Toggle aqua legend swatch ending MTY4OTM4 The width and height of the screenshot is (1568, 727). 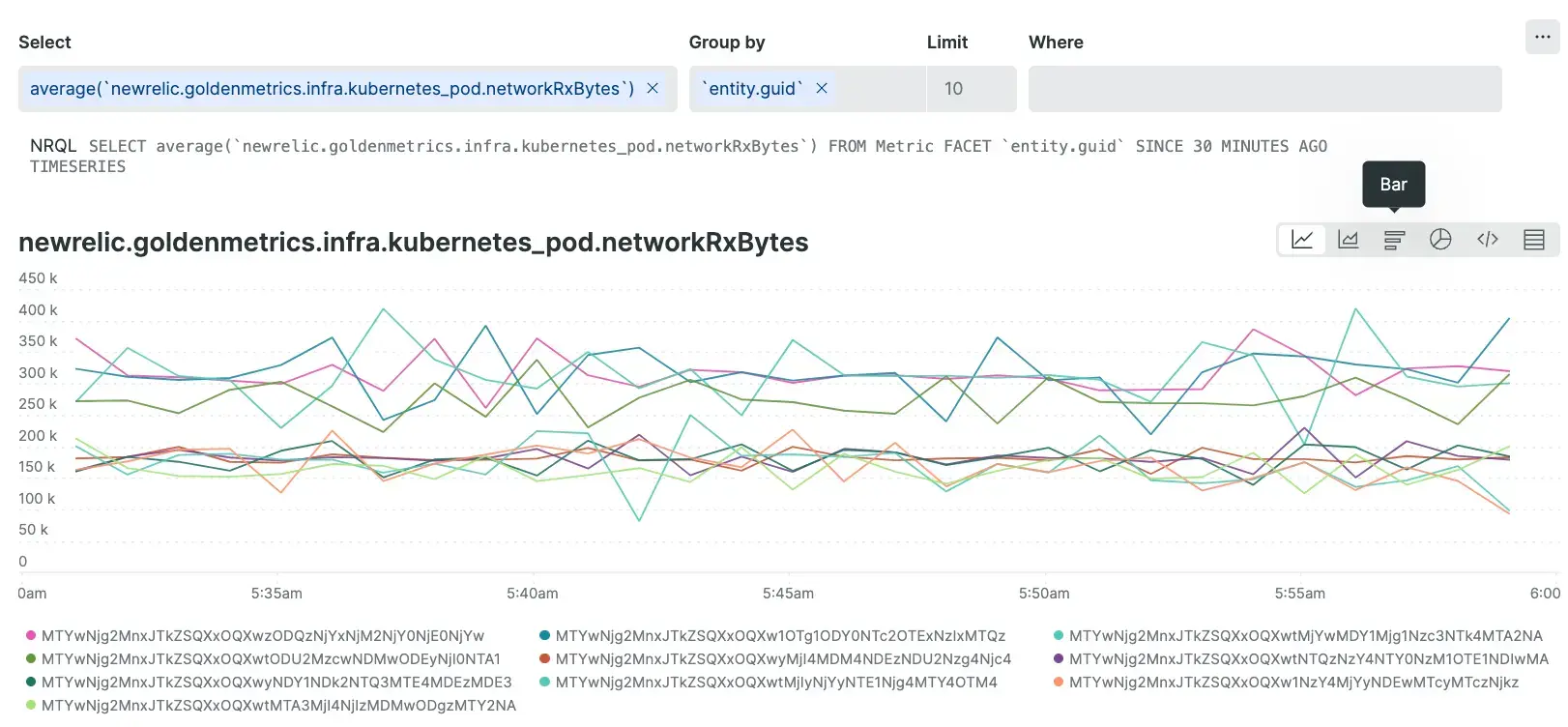545,682
